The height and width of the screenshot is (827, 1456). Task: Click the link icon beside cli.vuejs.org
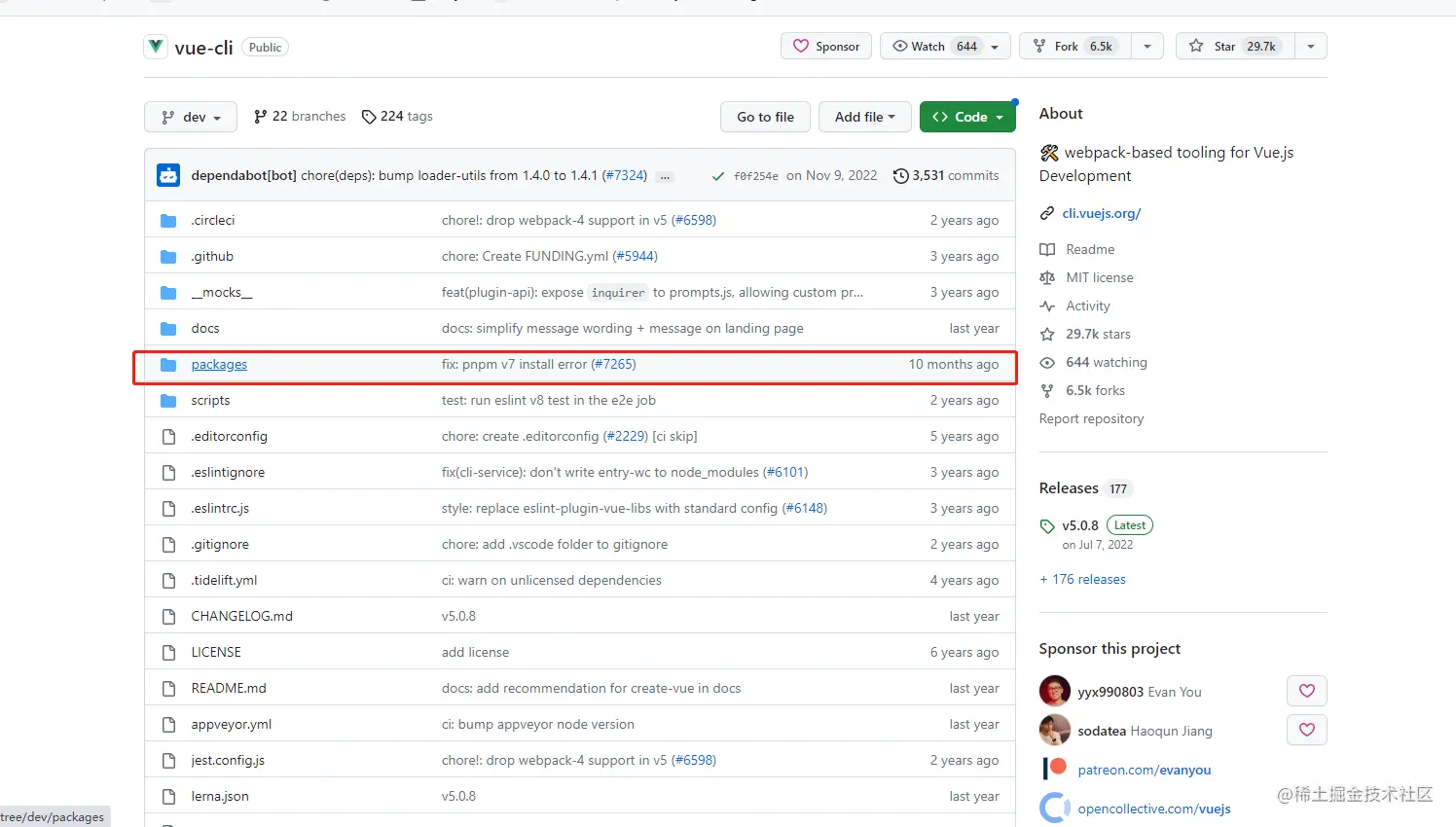point(1047,213)
